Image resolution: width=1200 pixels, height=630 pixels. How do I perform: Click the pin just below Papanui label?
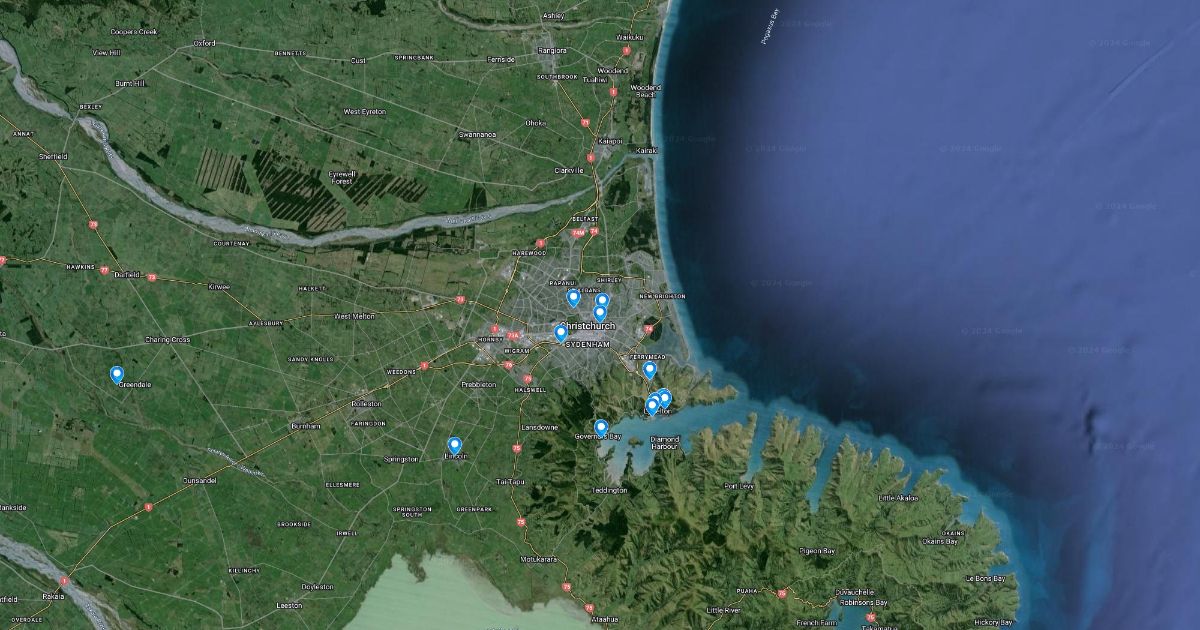pos(573,297)
